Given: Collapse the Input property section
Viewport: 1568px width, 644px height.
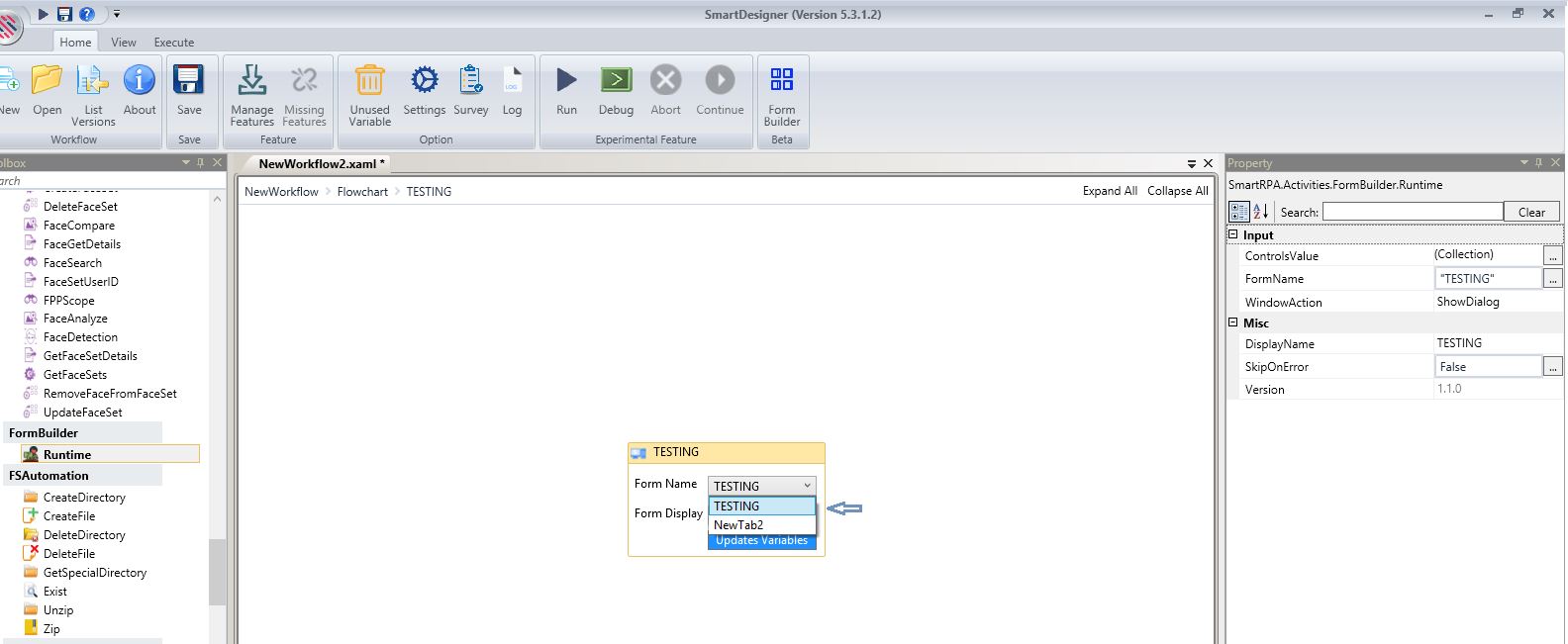Looking at the screenshot, I should click(1233, 234).
